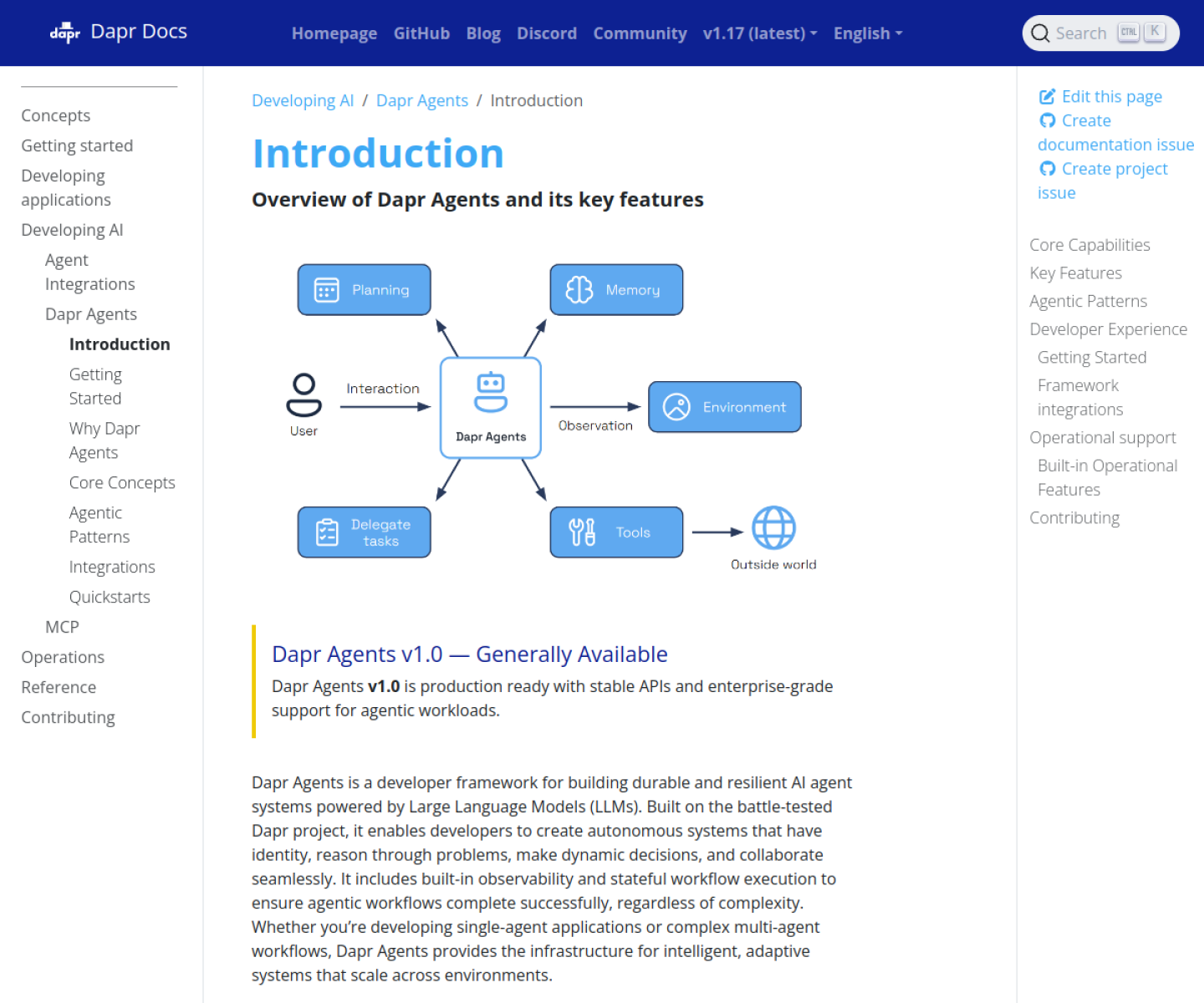Screen dimensions: 1204x1003
Task: Click the Edit this page pencil icon
Action: click(x=1047, y=97)
